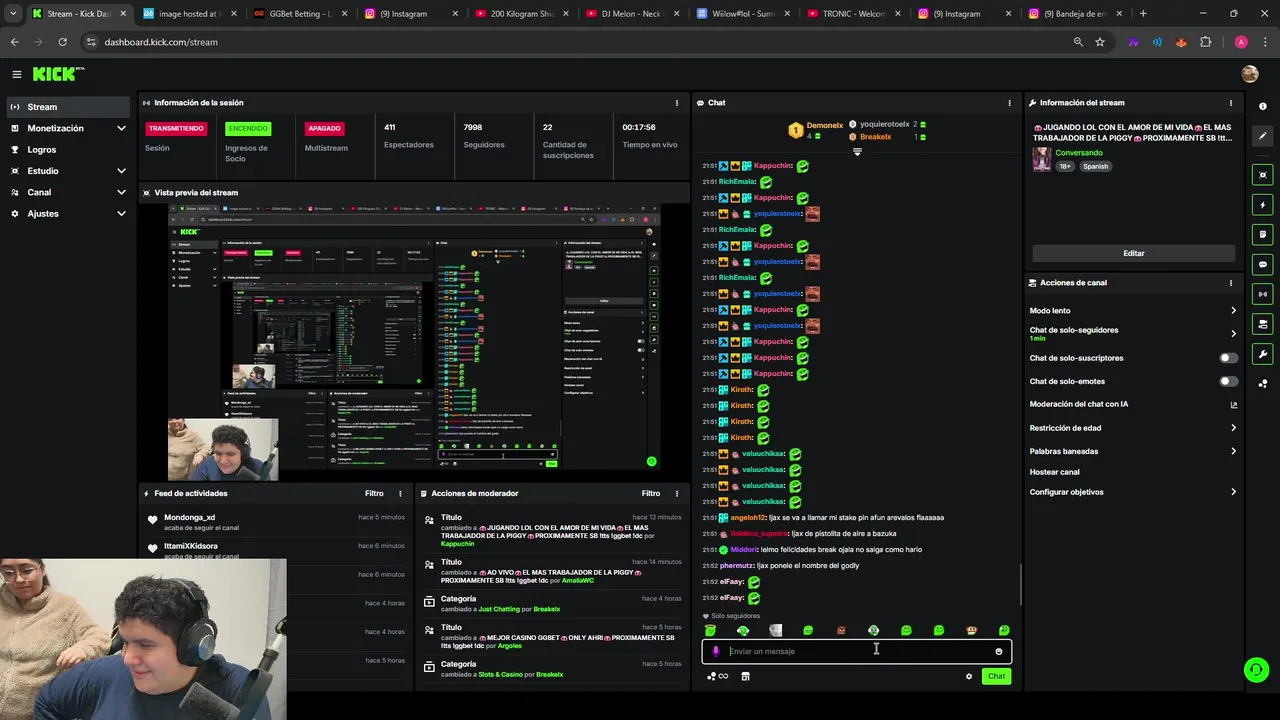Screen dimensions: 1280x720
Task: Open Restricción de edad submenu
Action: point(1133,428)
